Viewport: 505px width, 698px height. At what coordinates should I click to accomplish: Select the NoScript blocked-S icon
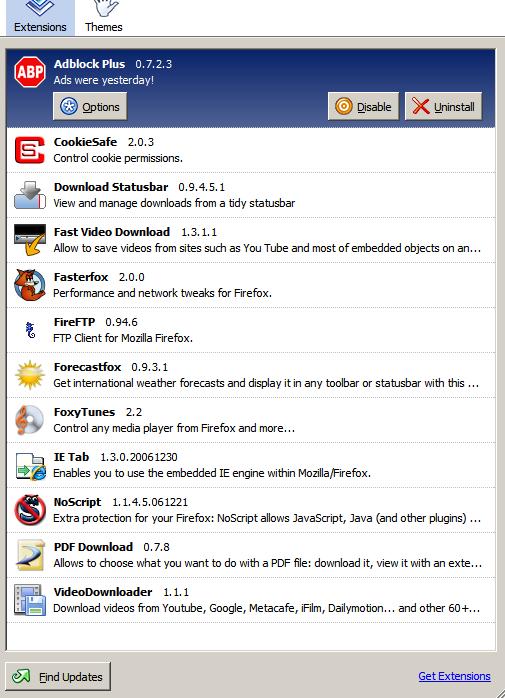tap(30, 510)
